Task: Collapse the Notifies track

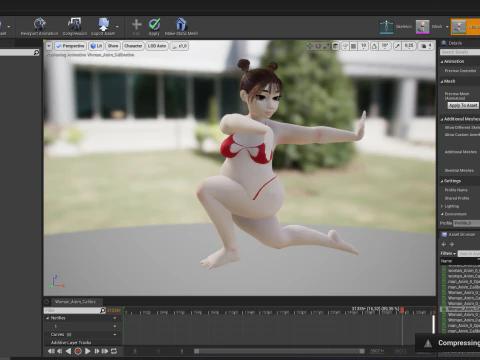Action: [x=47, y=318]
